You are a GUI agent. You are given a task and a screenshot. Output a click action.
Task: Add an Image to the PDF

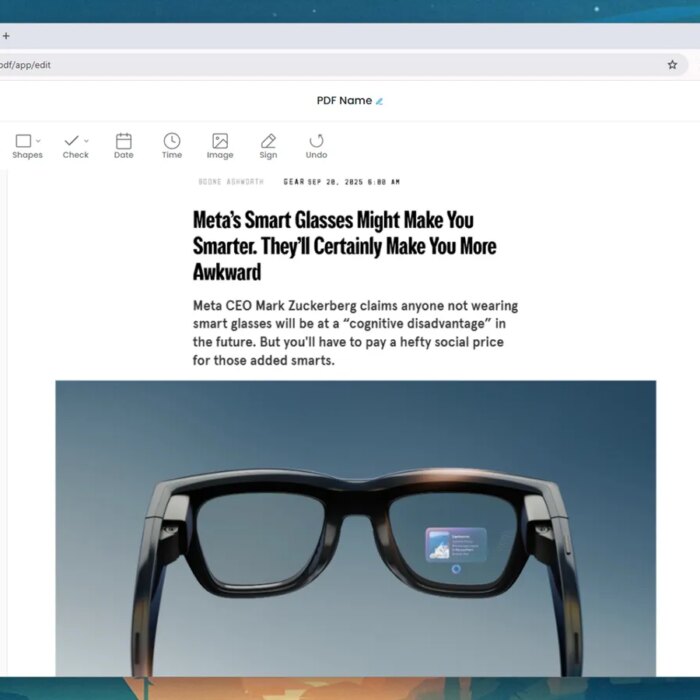(220, 146)
